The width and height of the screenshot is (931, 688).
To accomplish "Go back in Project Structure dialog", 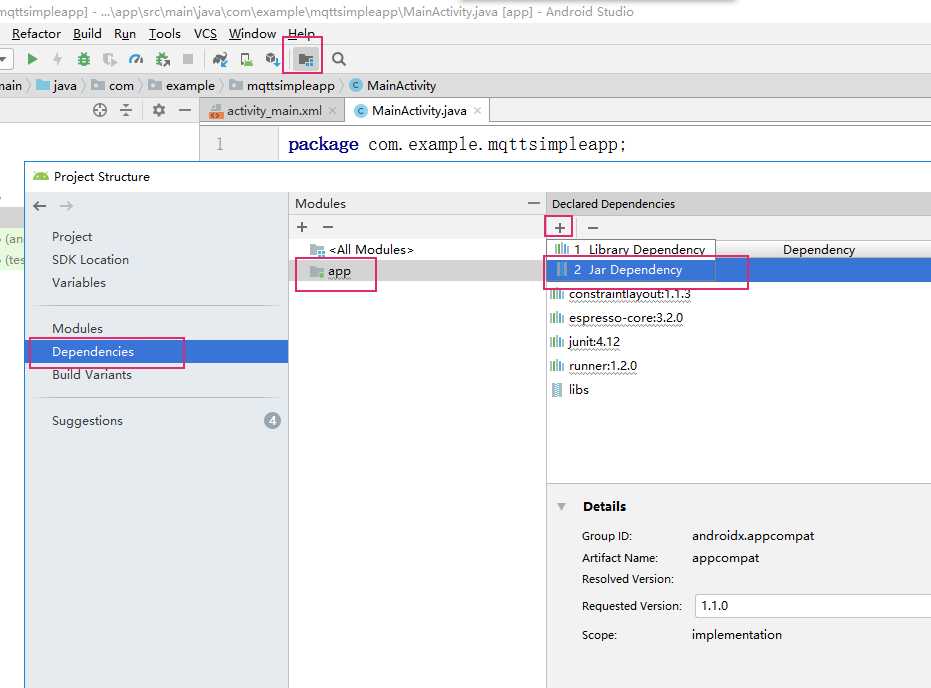I will point(40,206).
